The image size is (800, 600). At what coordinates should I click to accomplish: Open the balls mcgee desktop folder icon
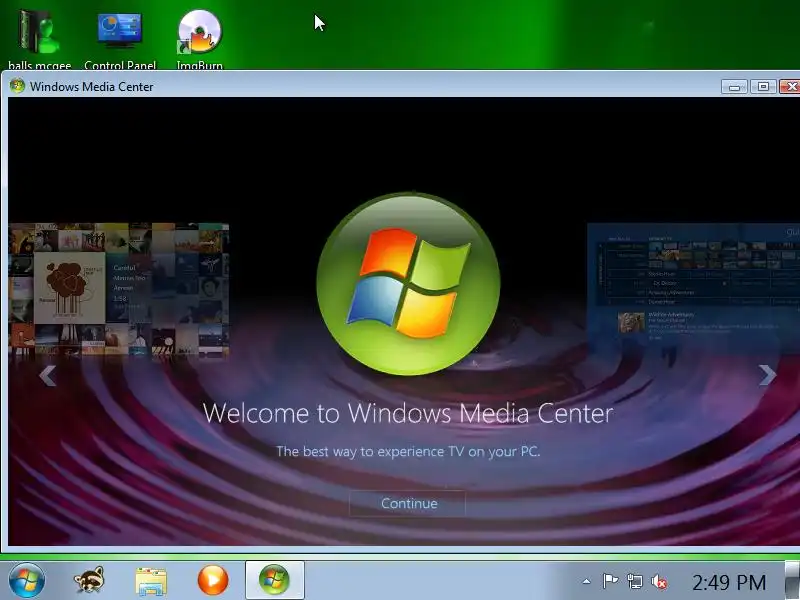39,39
